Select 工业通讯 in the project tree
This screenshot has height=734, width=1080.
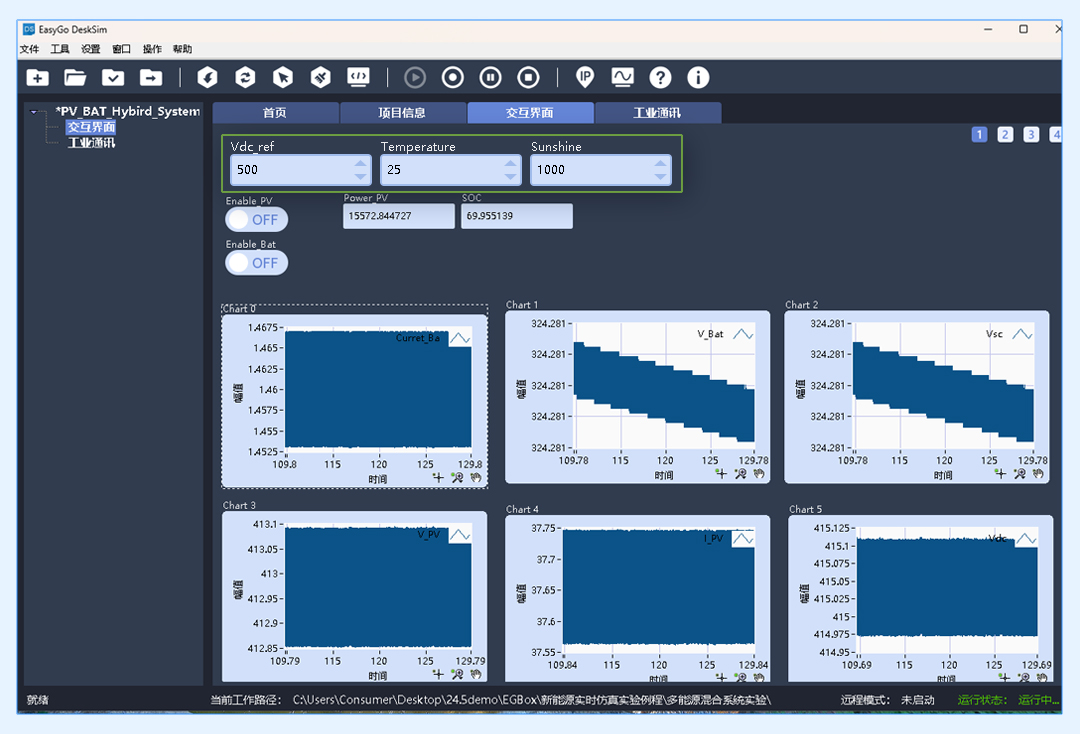click(91, 143)
